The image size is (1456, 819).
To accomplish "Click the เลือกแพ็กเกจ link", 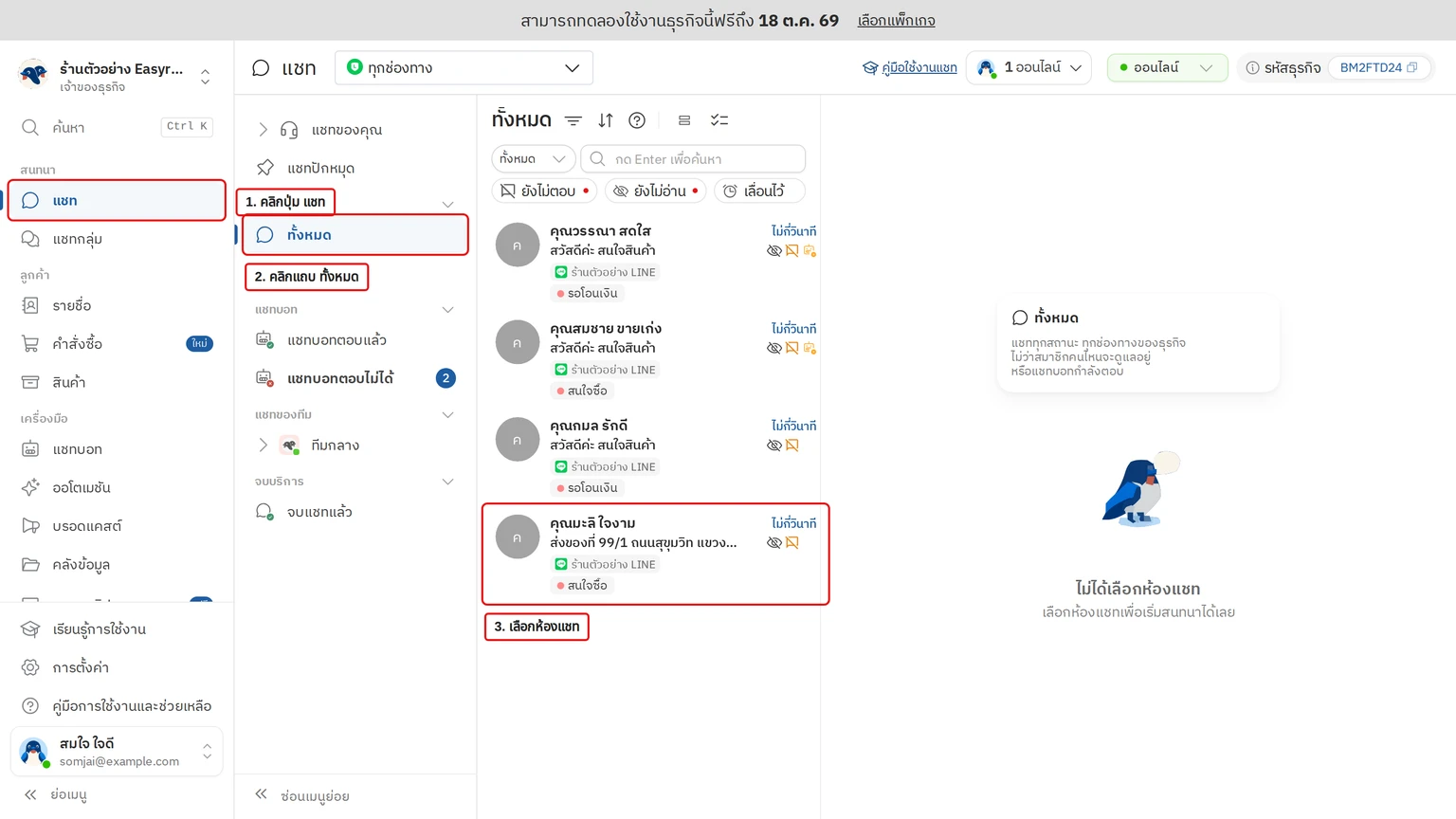I will (x=896, y=20).
